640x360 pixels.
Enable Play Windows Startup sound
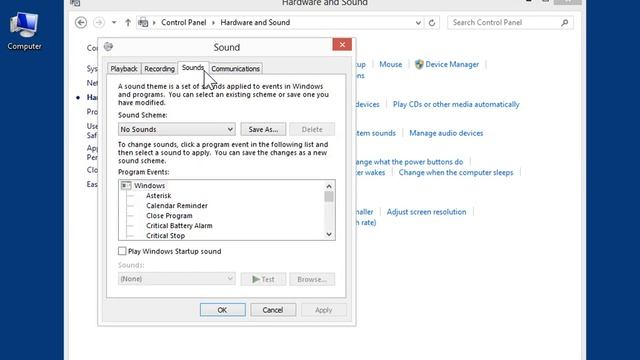pos(122,251)
